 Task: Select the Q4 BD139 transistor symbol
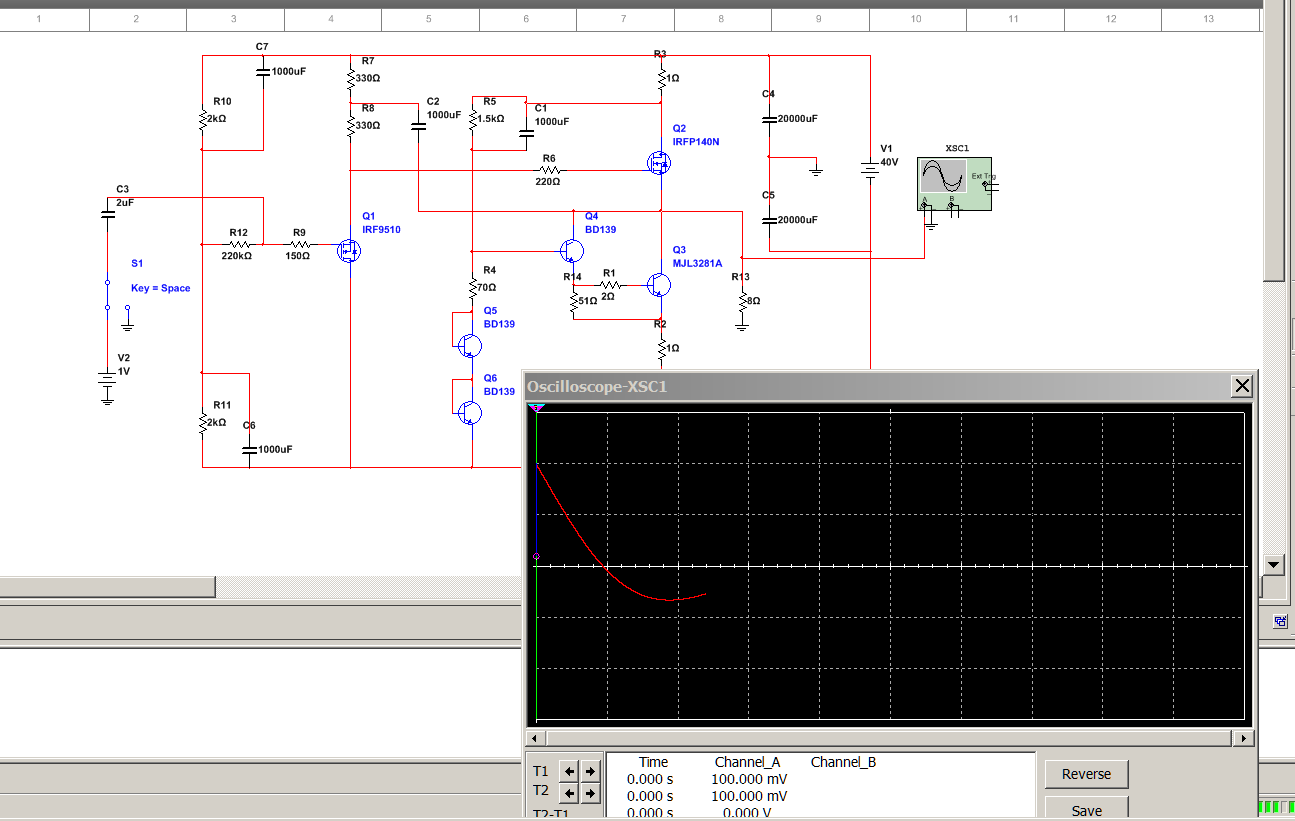click(572, 250)
